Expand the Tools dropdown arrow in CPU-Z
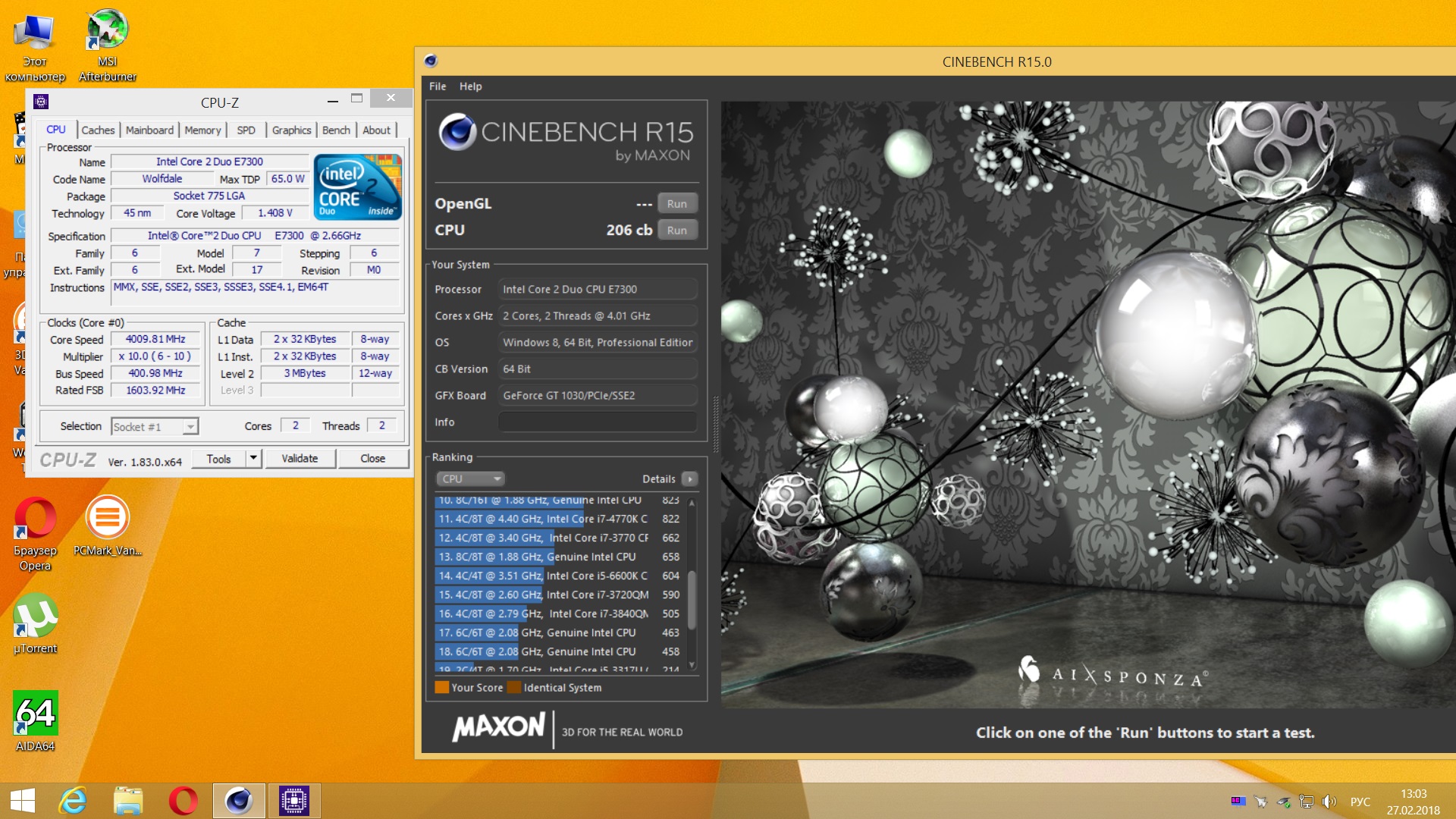1456x819 pixels. pyautogui.click(x=253, y=458)
